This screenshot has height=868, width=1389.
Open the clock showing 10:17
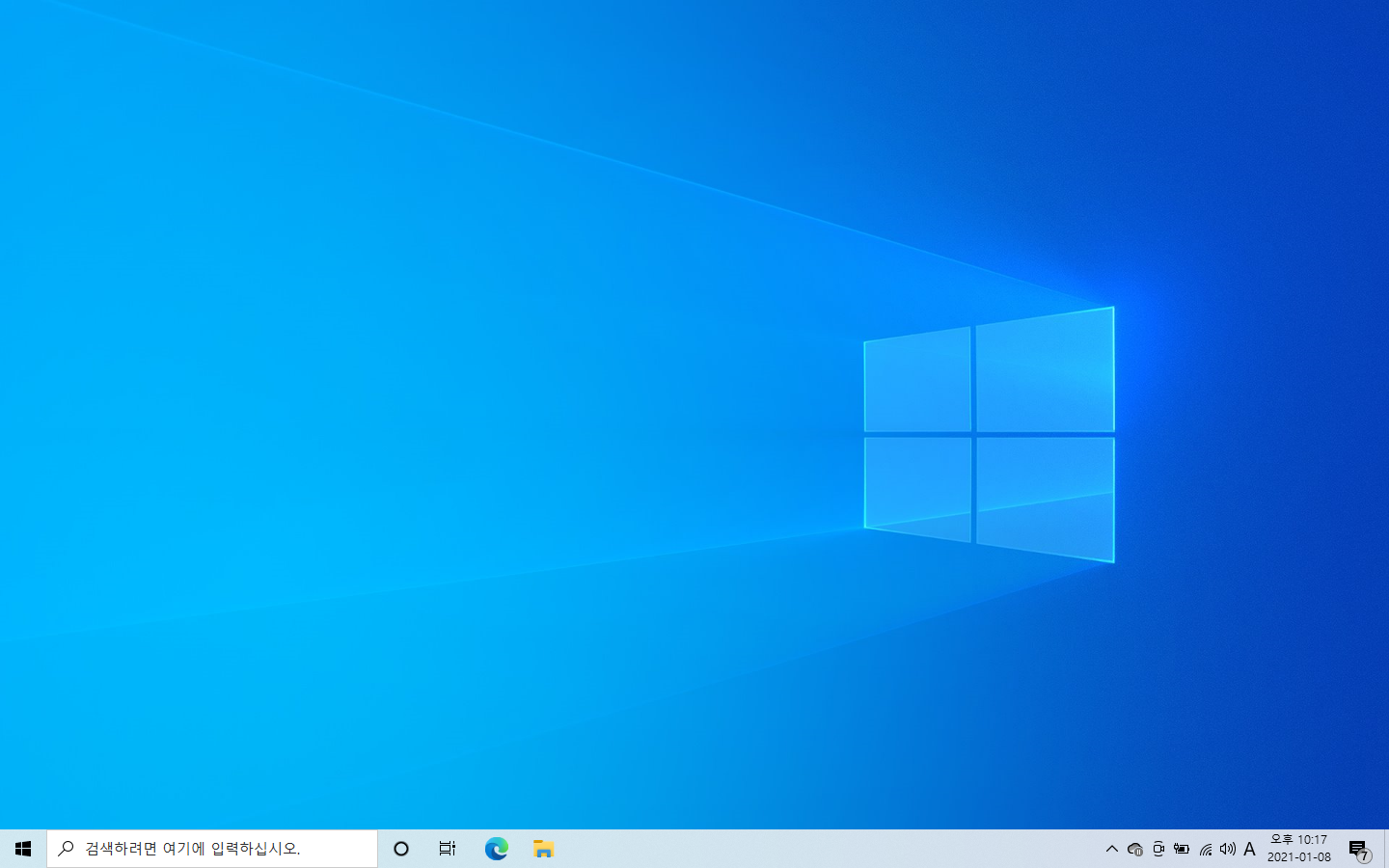(1298, 849)
